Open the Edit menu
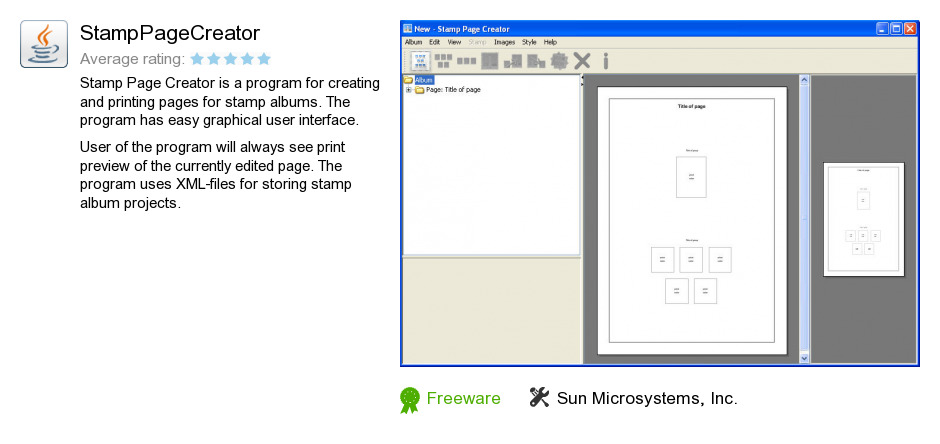 click(x=435, y=43)
